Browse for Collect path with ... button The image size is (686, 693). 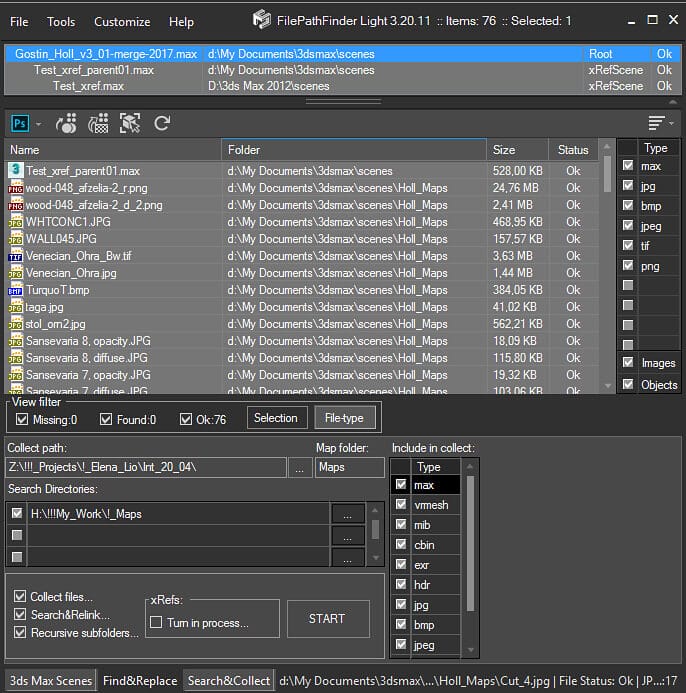(x=299, y=468)
